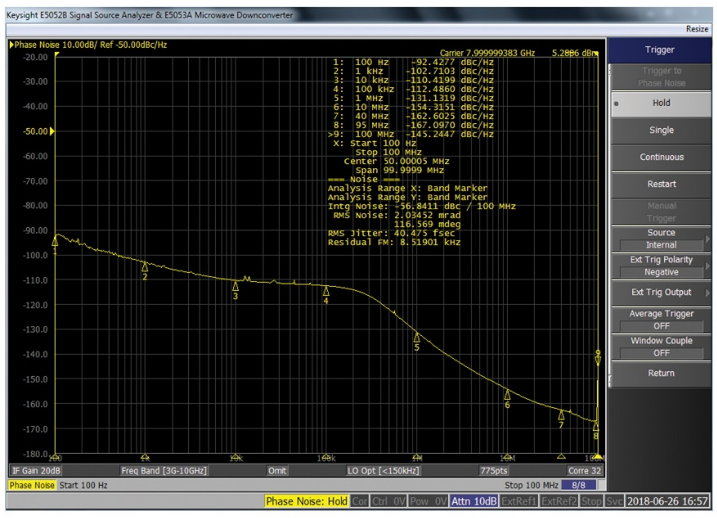
Task: Click the Return softkey
Action: coord(661,373)
